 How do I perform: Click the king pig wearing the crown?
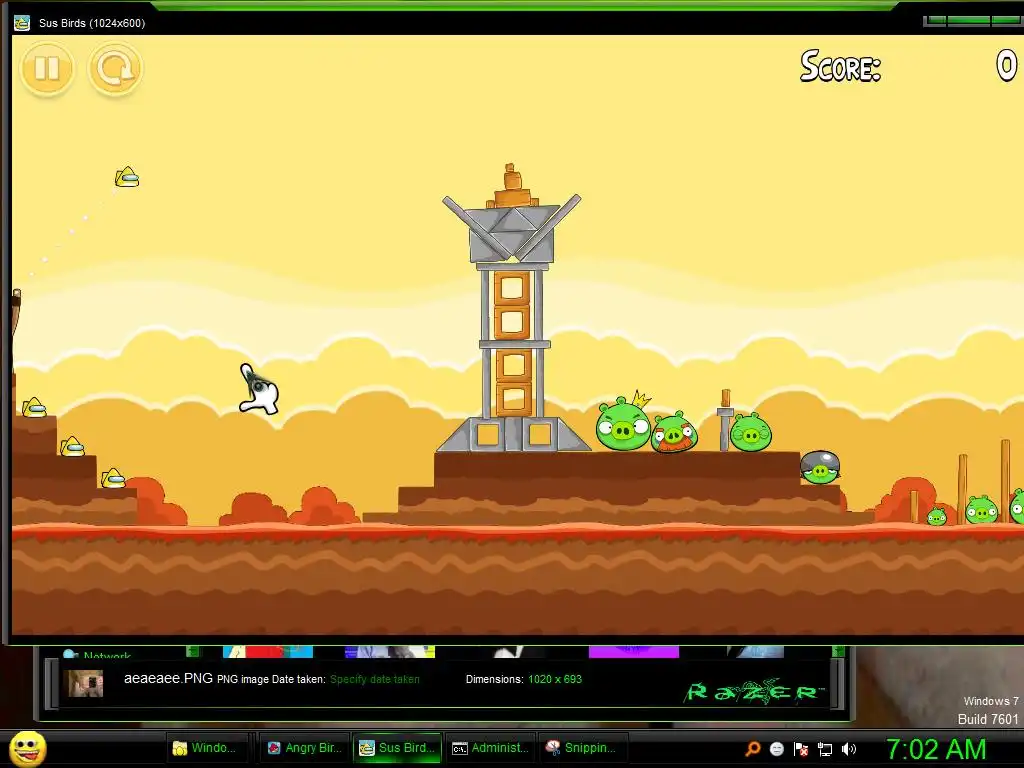pos(624,423)
